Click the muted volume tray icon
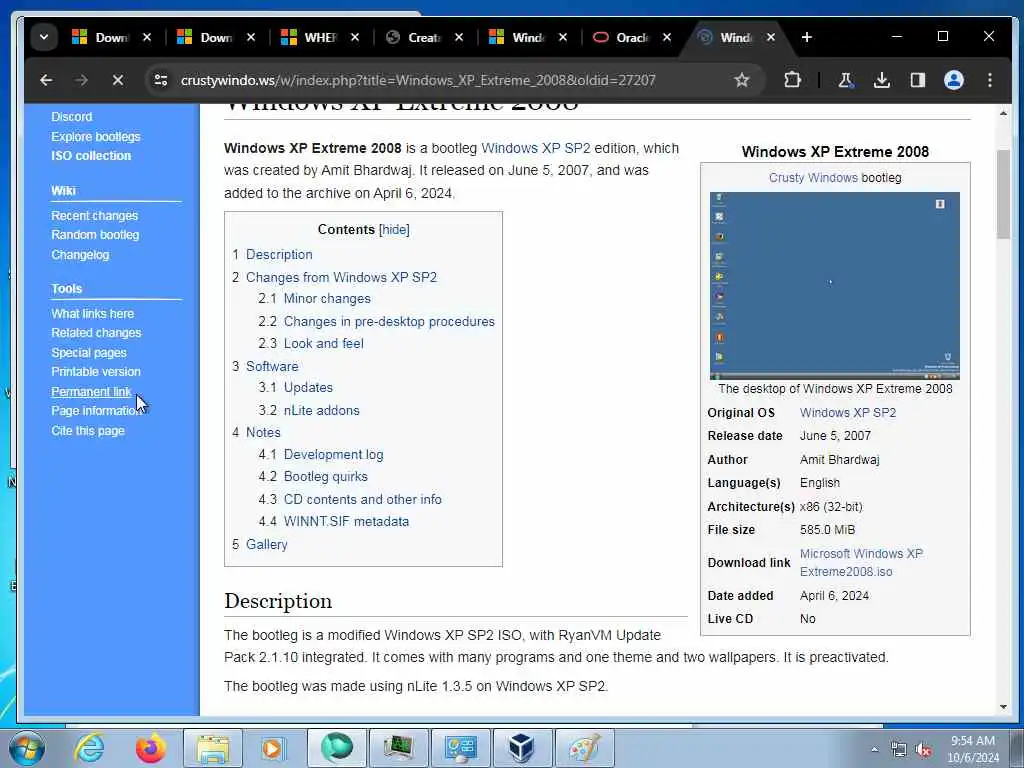The image size is (1024, 768). (x=923, y=750)
